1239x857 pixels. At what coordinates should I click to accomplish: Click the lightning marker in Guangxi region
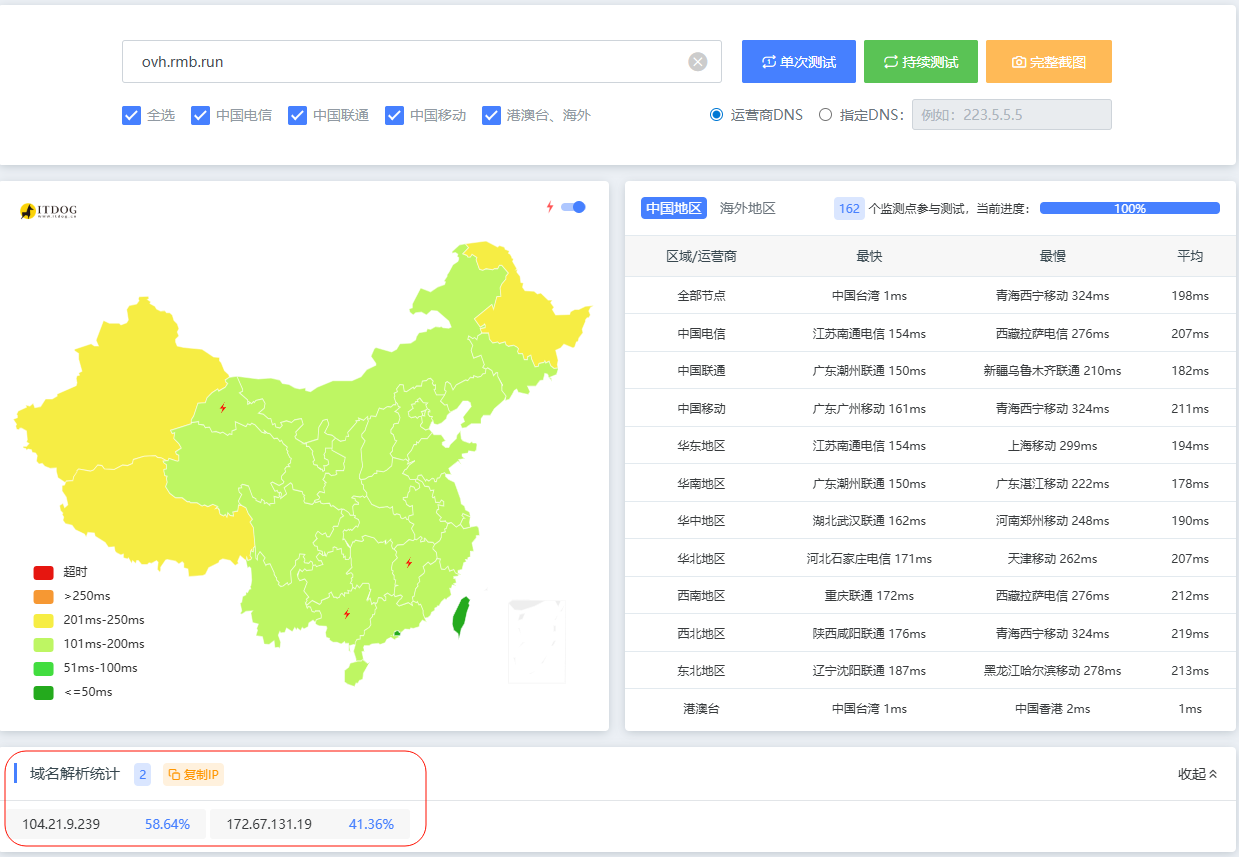[x=346, y=614]
